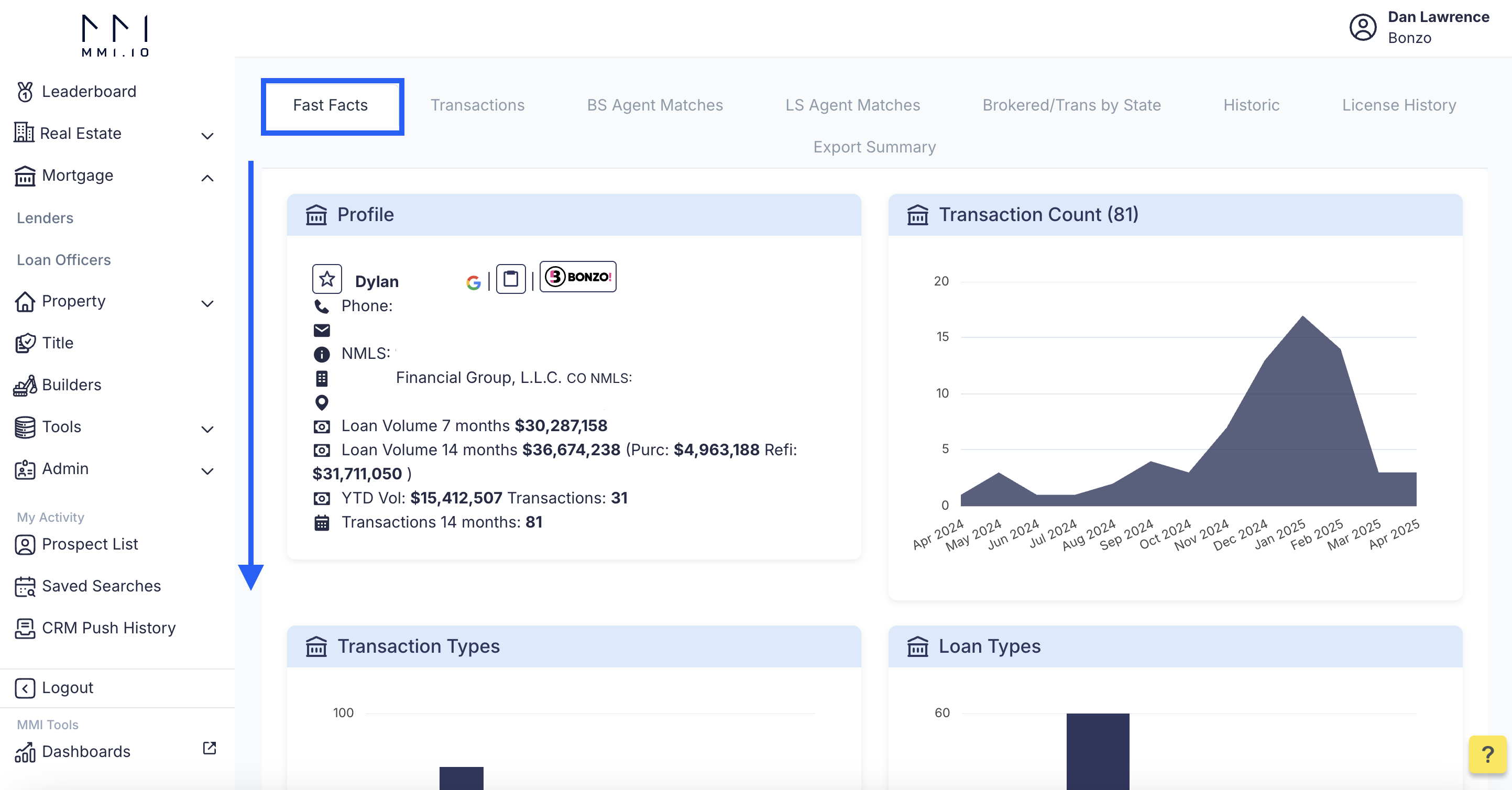
Task: Open Dashboards external link icon
Action: (x=210, y=748)
